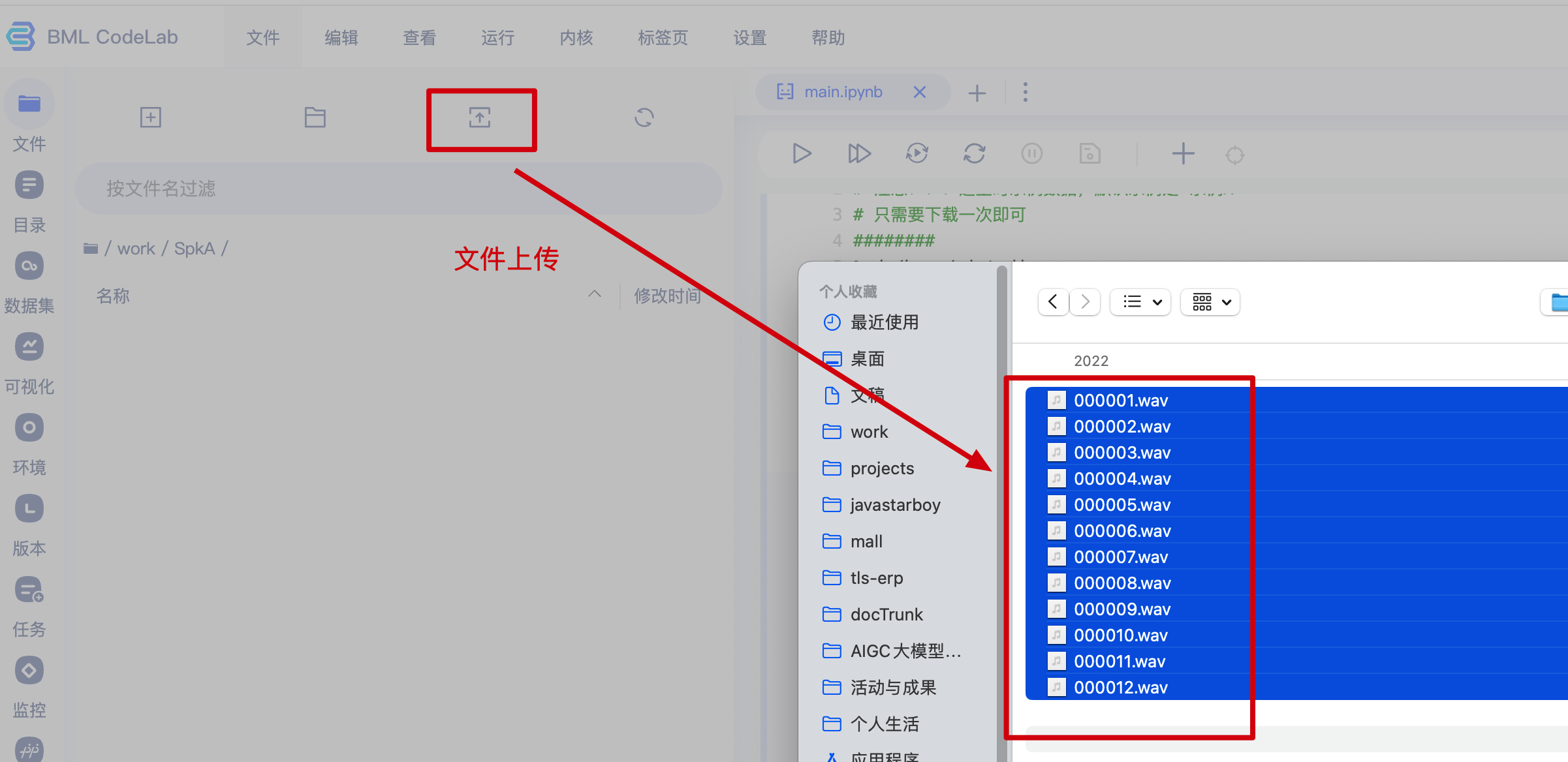Close the main.ipynb tab

tap(920, 92)
